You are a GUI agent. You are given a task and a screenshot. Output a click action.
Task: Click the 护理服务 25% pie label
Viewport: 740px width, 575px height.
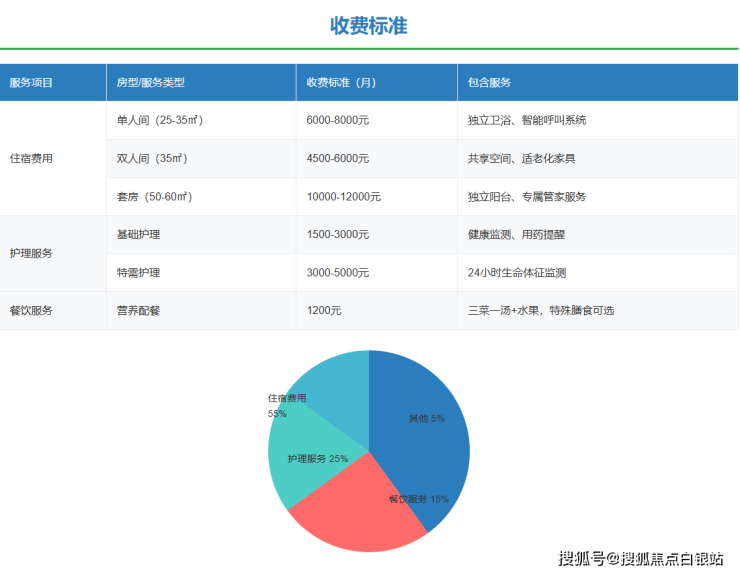(x=317, y=459)
